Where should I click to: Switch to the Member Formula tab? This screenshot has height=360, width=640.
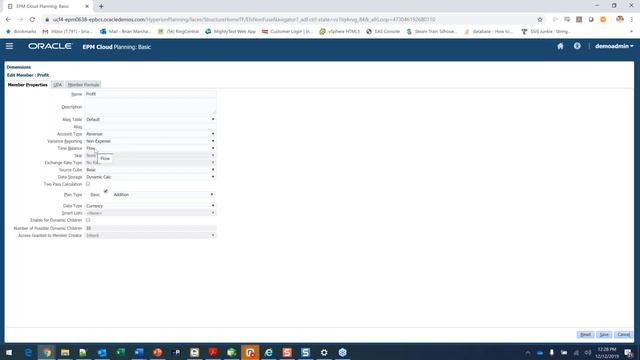point(83,85)
